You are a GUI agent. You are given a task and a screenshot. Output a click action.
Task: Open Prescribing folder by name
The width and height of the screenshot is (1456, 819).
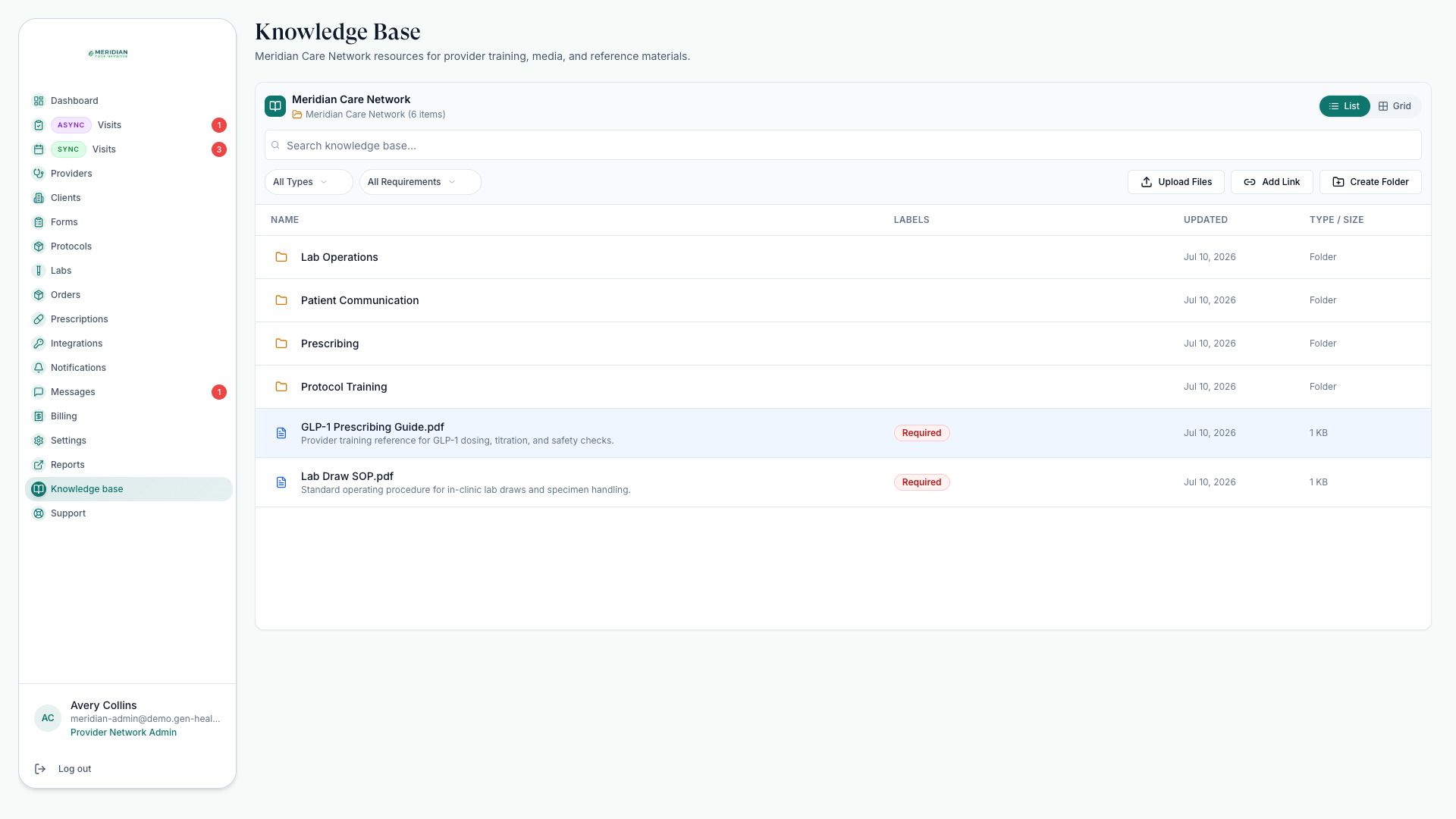point(330,344)
